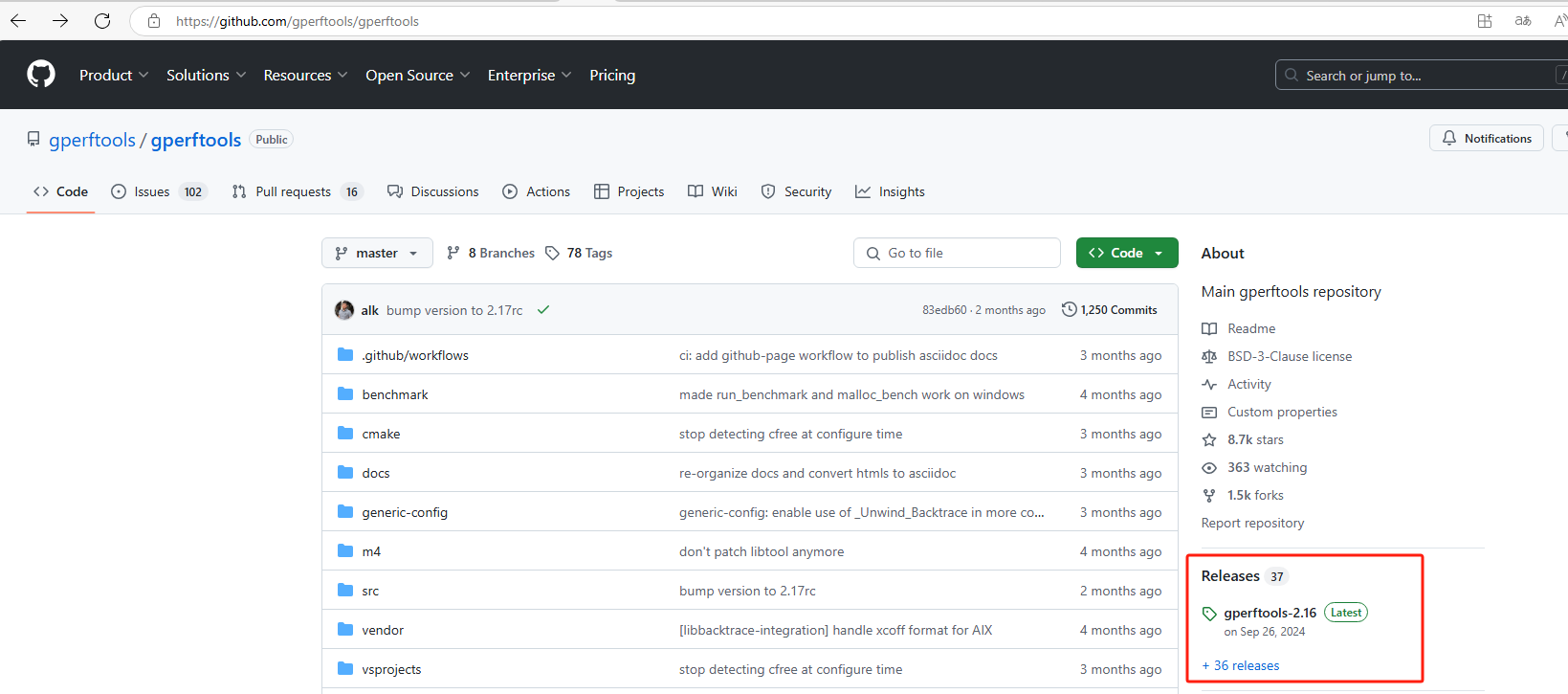The width and height of the screenshot is (1568, 694).
Task: Open alk's avatar image
Action: (344, 310)
